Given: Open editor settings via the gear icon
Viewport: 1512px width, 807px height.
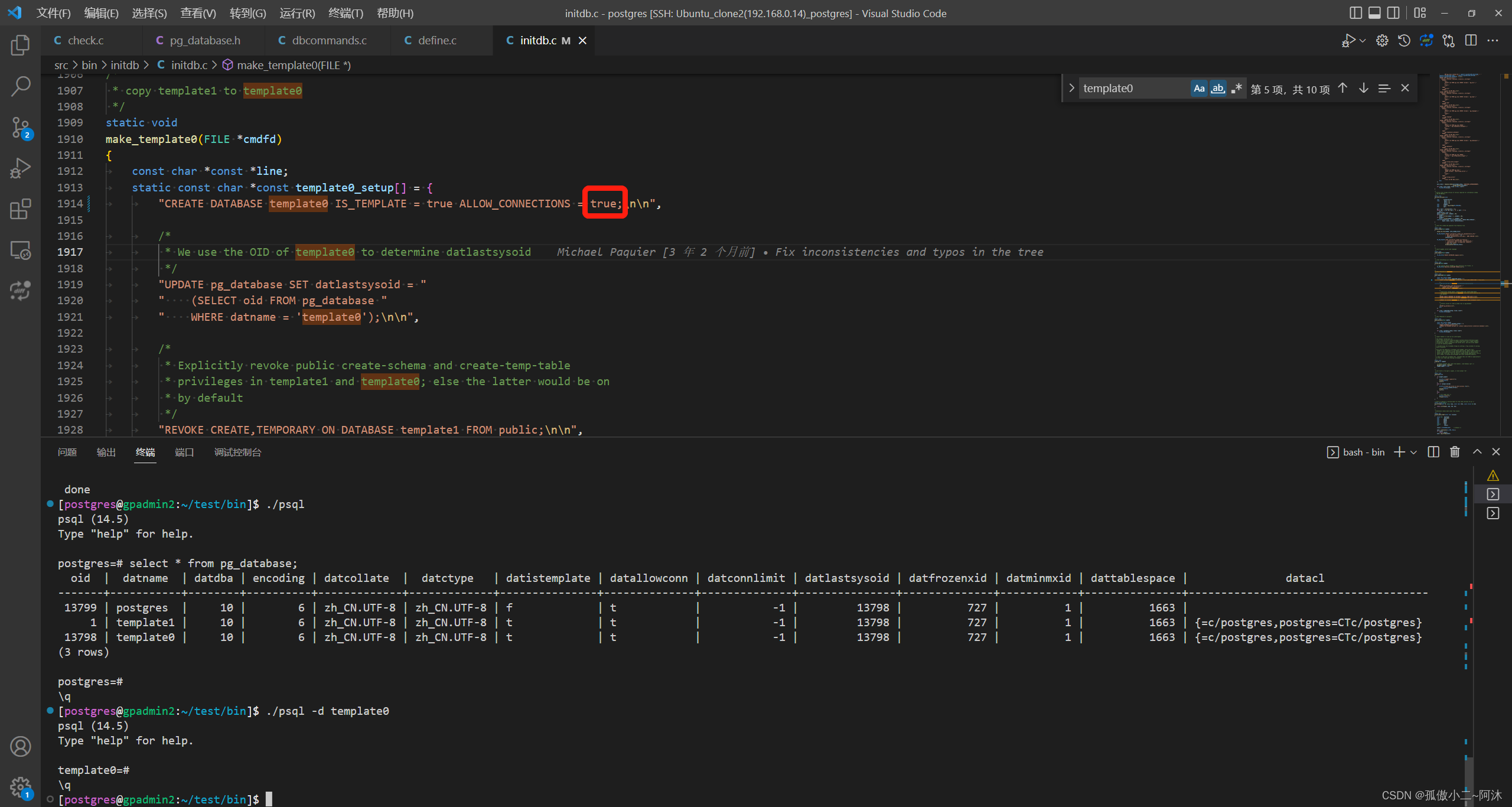Looking at the screenshot, I should tap(1382, 40).
